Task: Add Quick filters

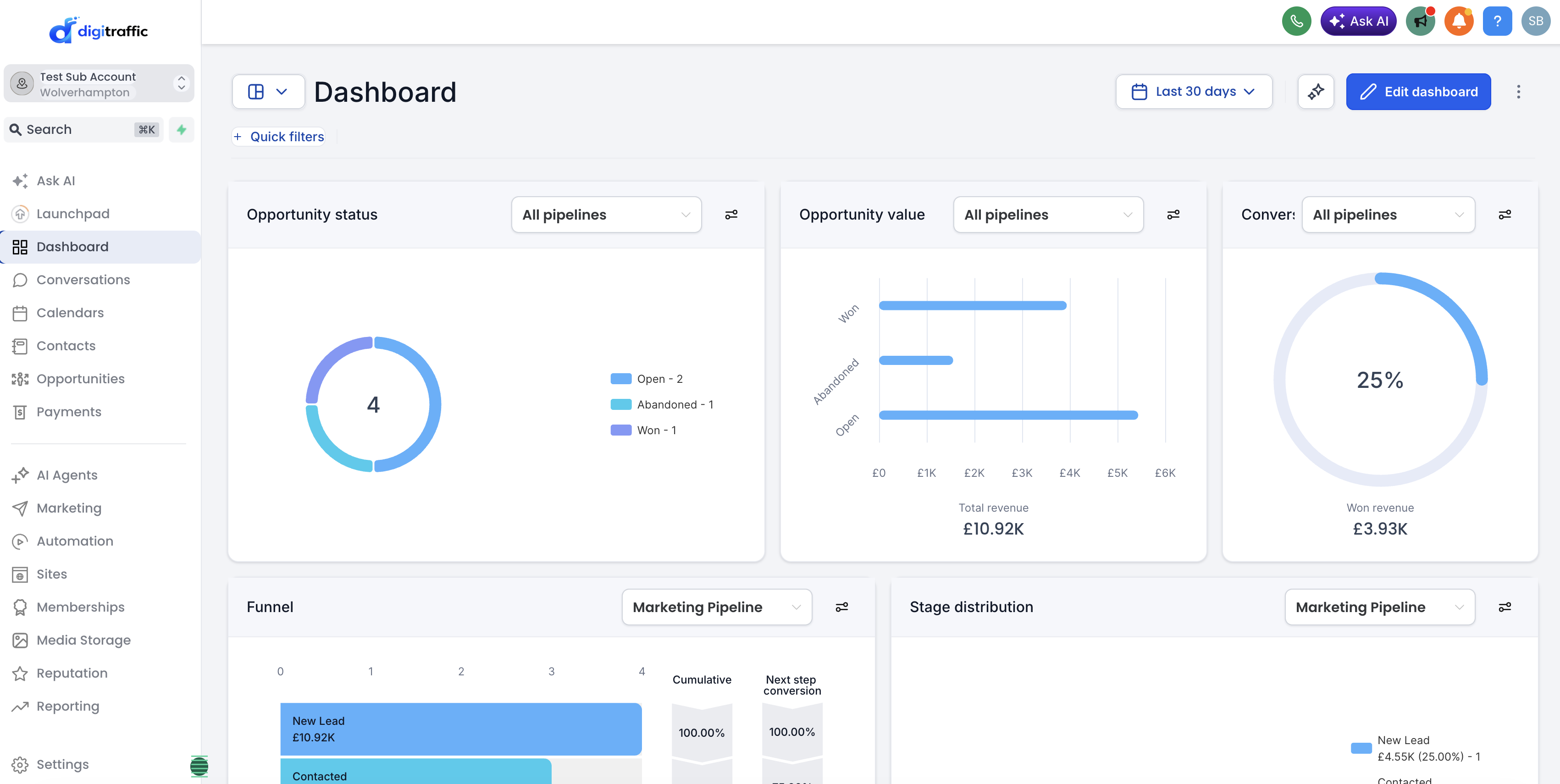Action: [279, 137]
